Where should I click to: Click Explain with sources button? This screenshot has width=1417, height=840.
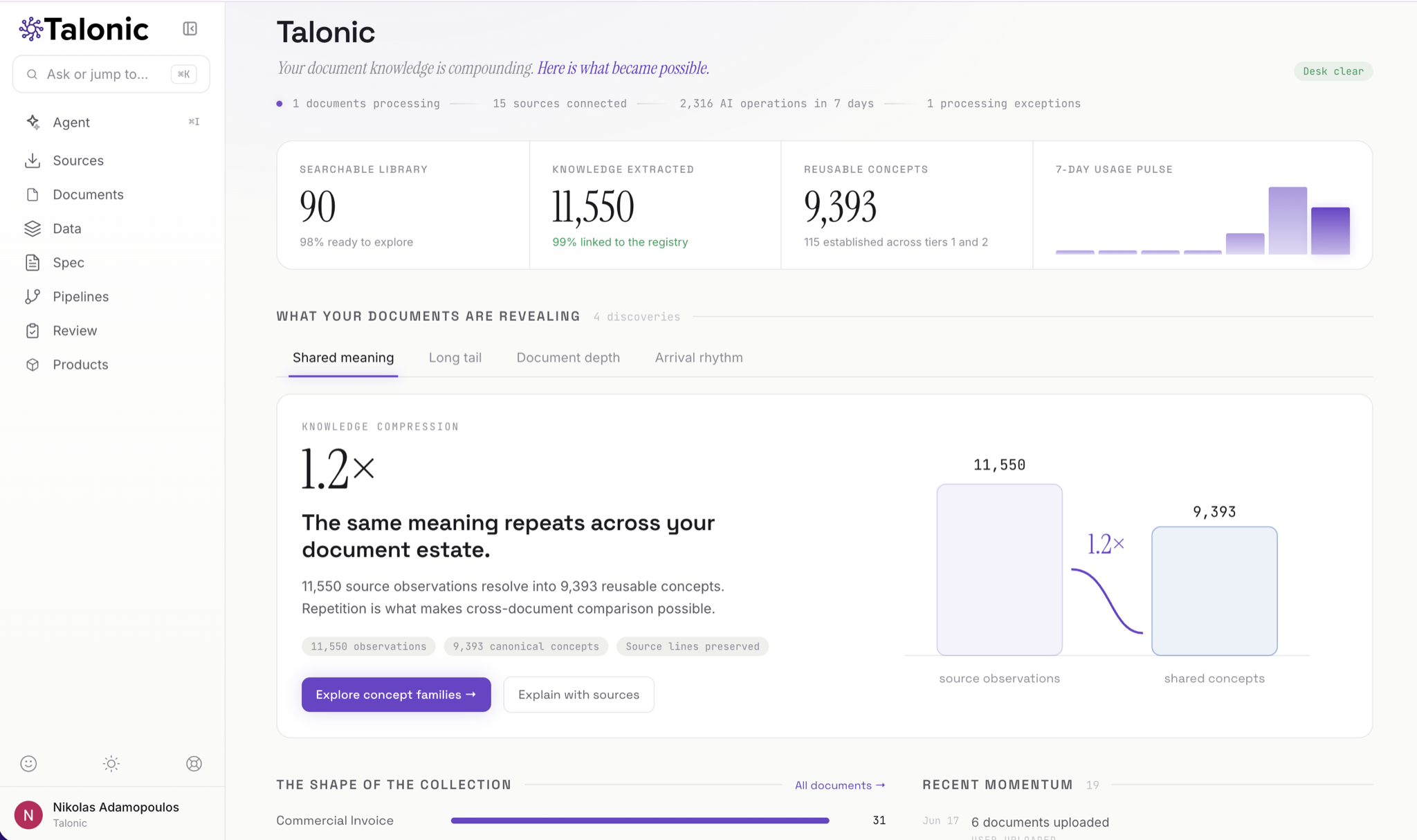pyautogui.click(x=578, y=695)
